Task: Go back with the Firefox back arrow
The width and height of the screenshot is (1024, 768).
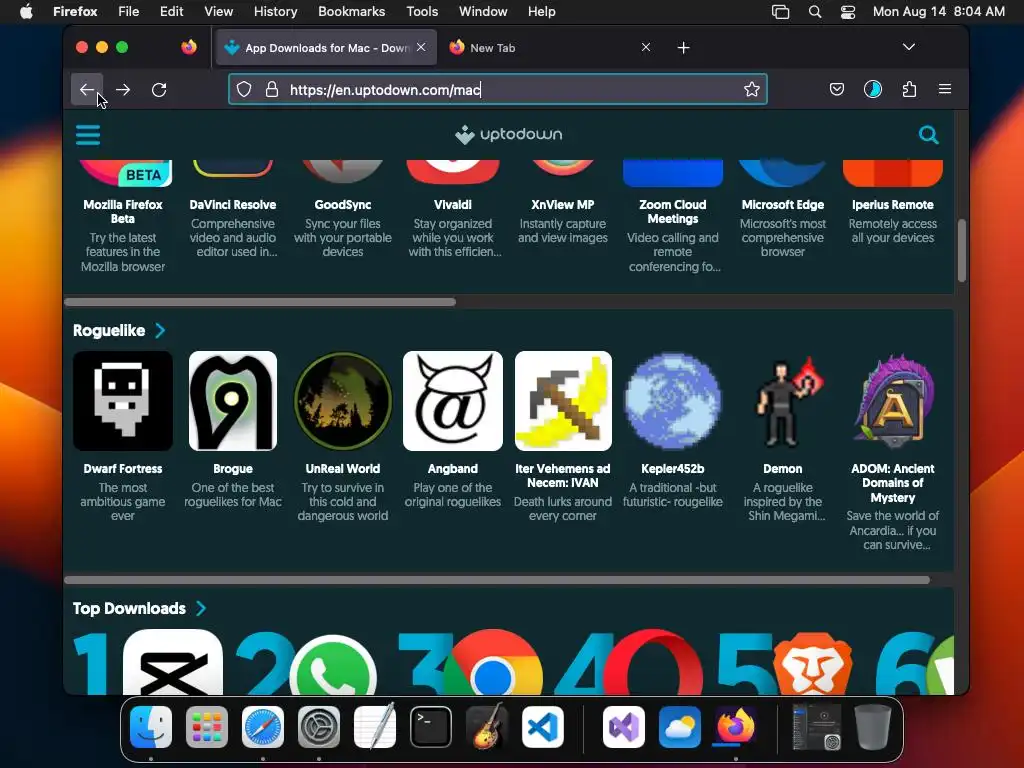Action: 86,89
